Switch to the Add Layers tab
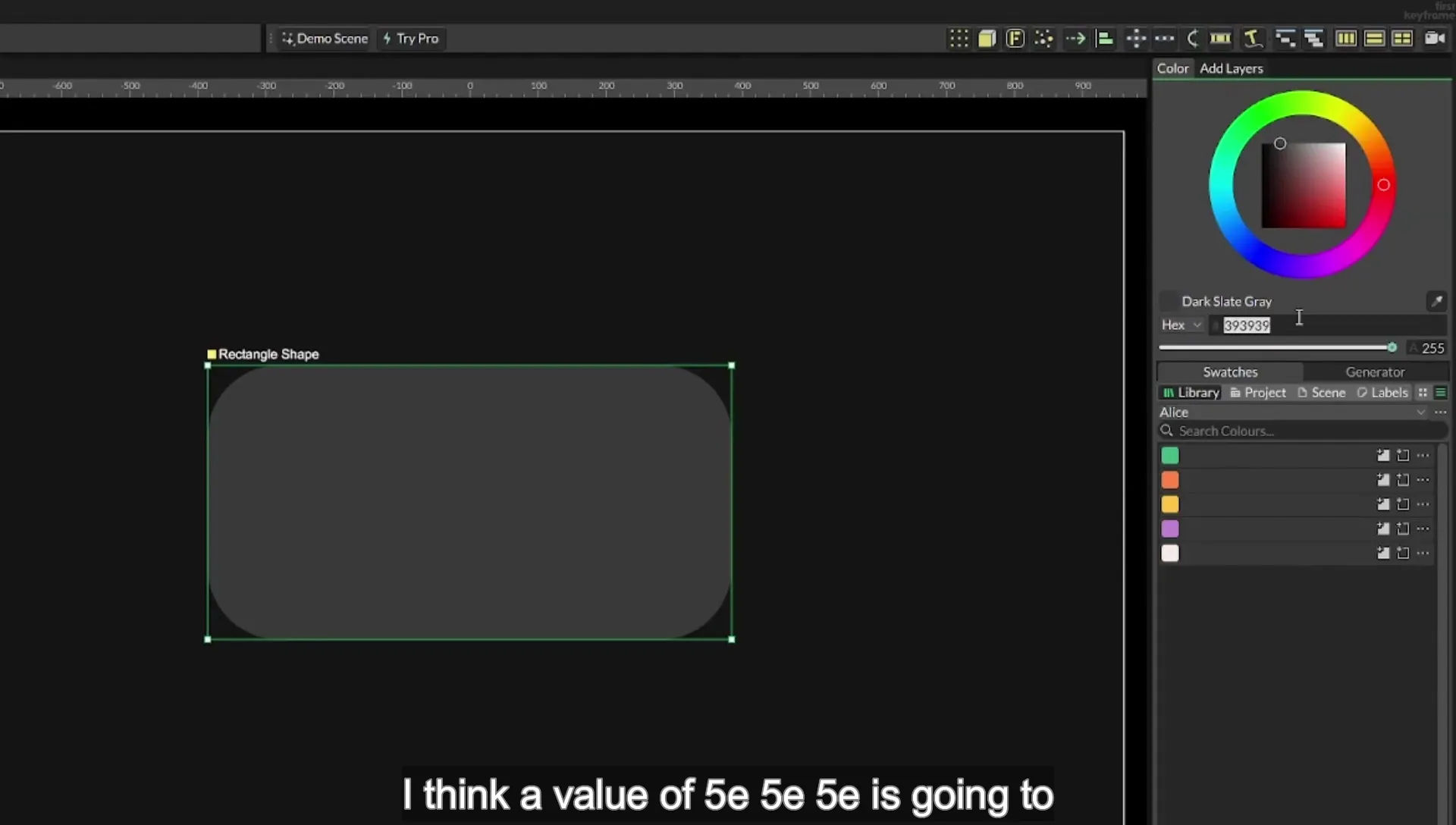The width and height of the screenshot is (1456, 825). (1231, 68)
